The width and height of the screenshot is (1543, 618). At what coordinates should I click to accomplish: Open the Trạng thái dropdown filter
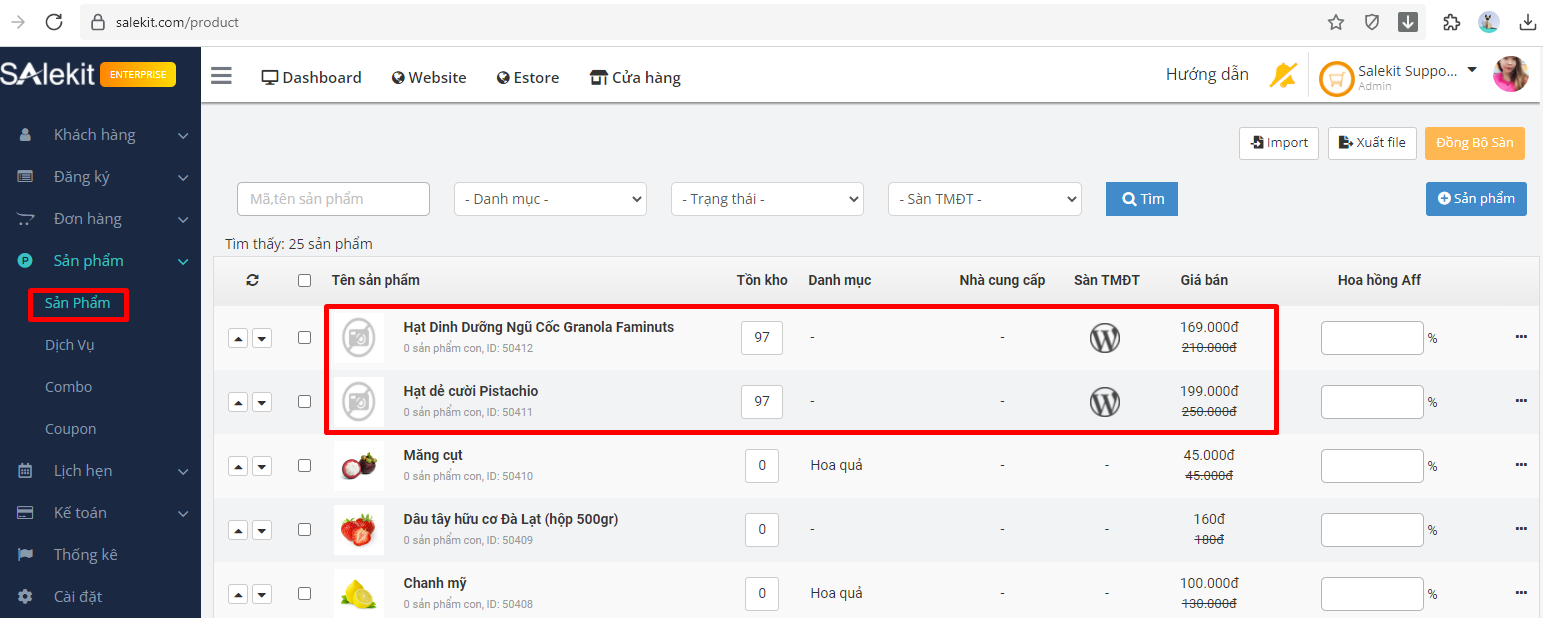767,199
